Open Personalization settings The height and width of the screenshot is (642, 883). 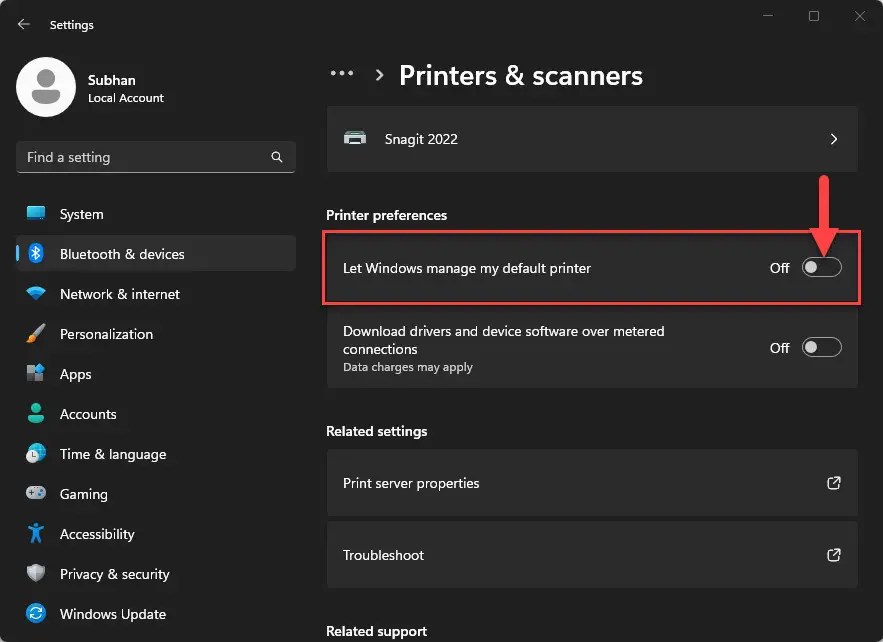click(x=105, y=334)
